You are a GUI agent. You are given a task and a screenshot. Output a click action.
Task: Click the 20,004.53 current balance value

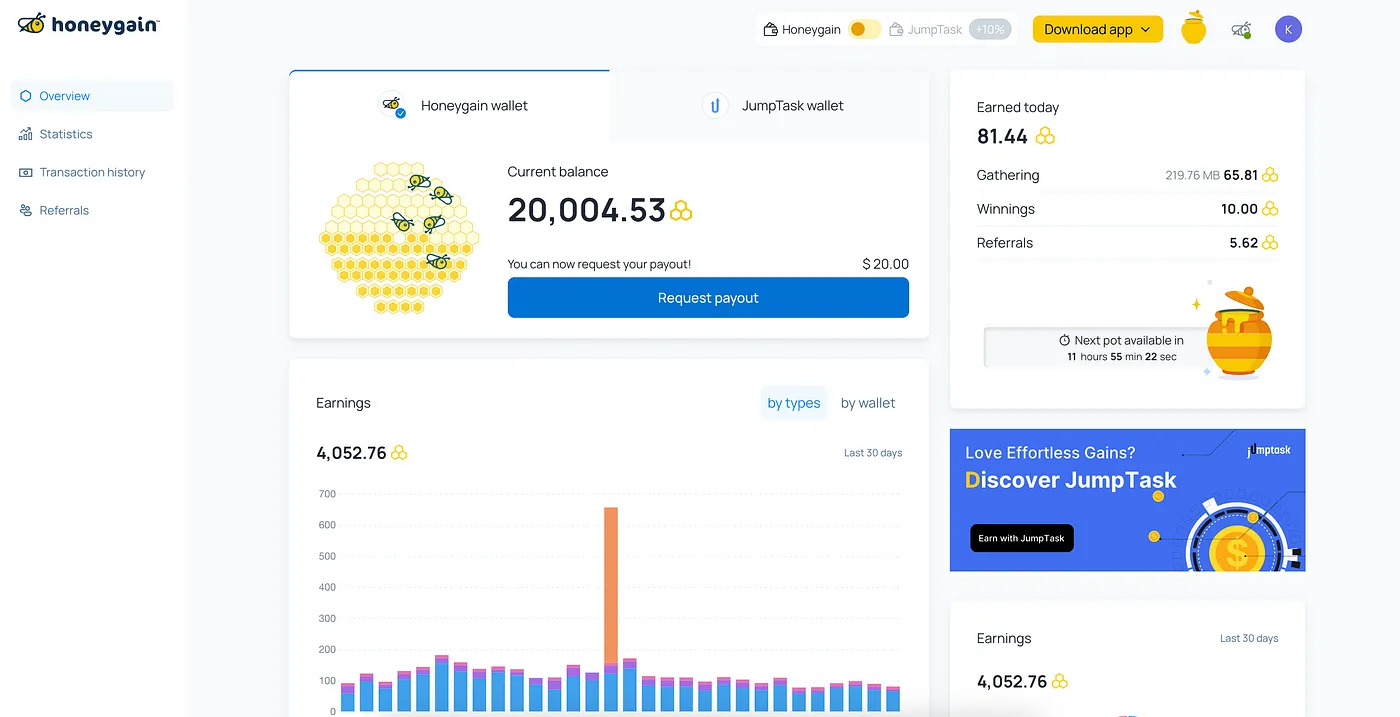(586, 210)
